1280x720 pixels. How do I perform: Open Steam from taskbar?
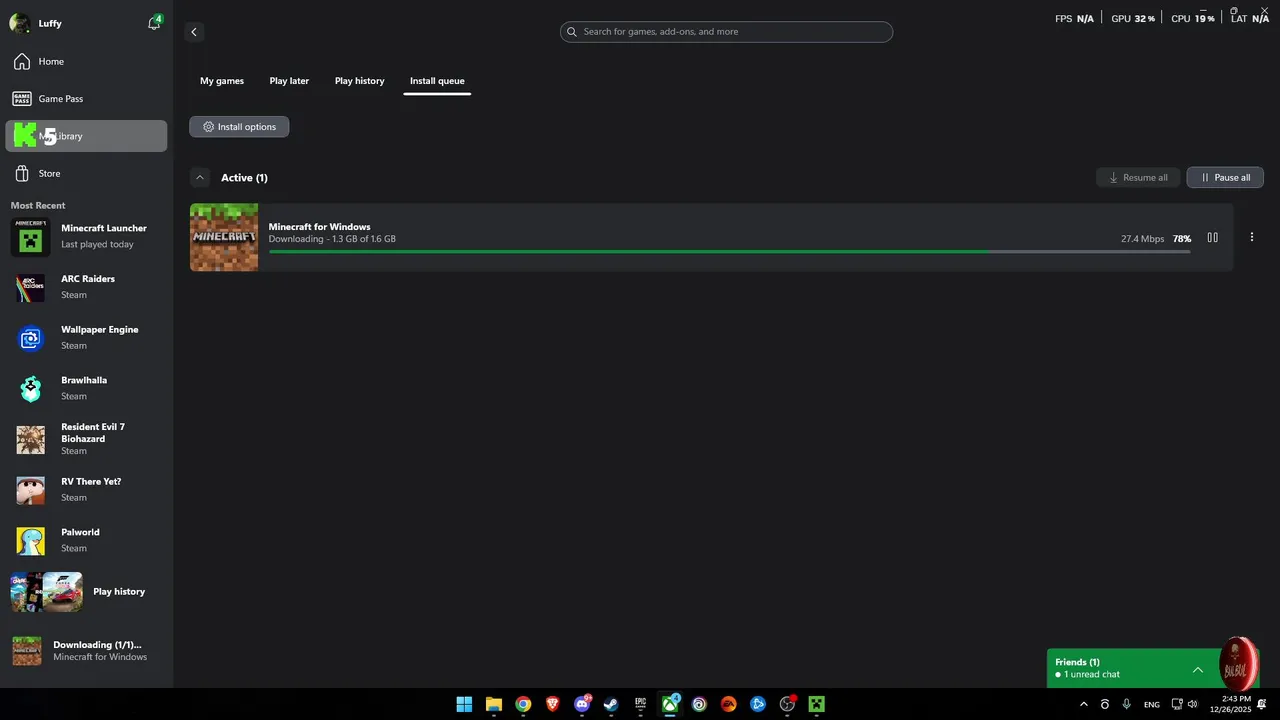611,705
